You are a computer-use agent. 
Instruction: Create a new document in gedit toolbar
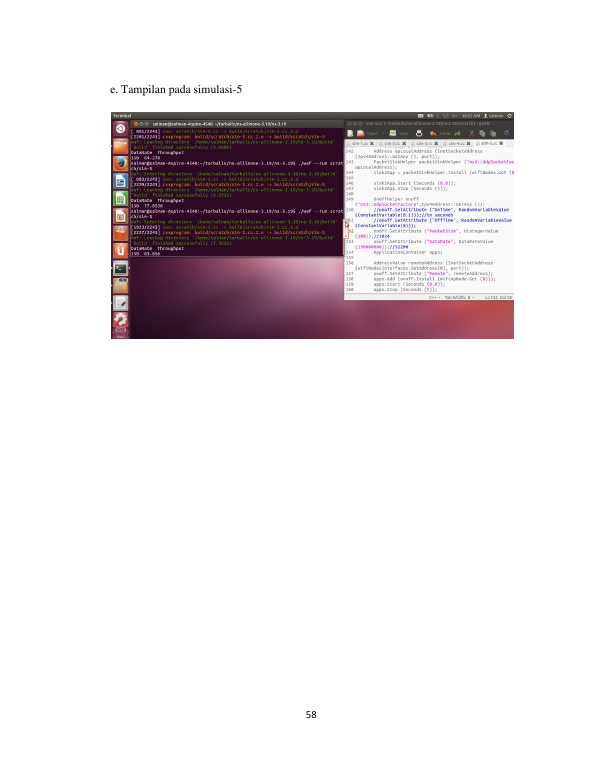point(350,133)
